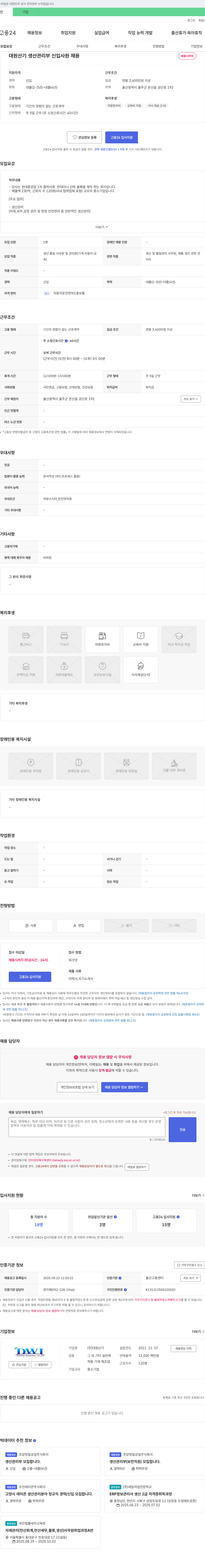Switch to the 우대사항 tab
Viewport: 205px width, 1568px height.
pyautogui.click(x=82, y=46)
